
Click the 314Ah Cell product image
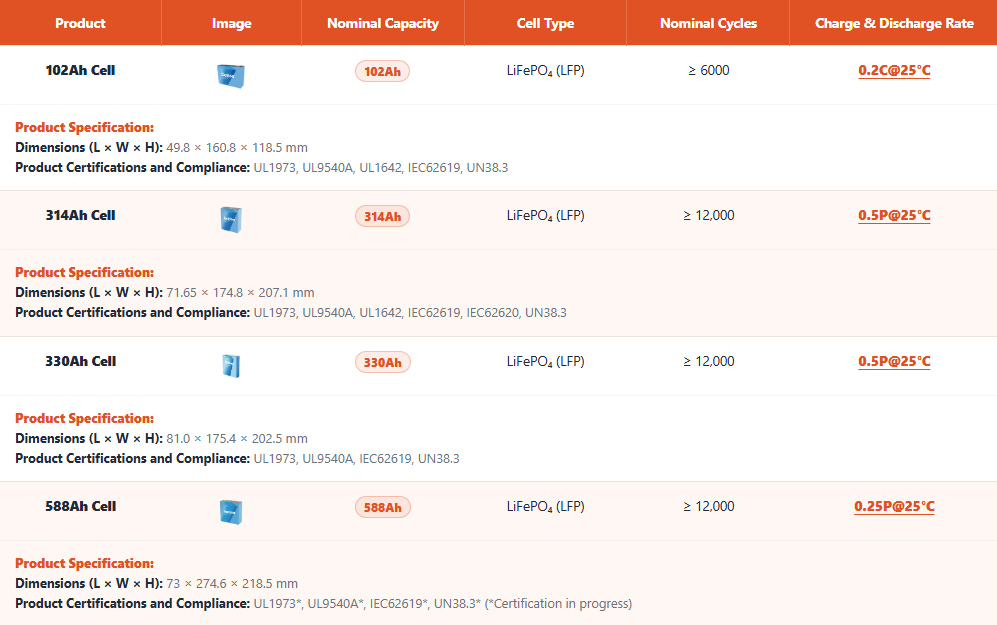pyautogui.click(x=231, y=220)
